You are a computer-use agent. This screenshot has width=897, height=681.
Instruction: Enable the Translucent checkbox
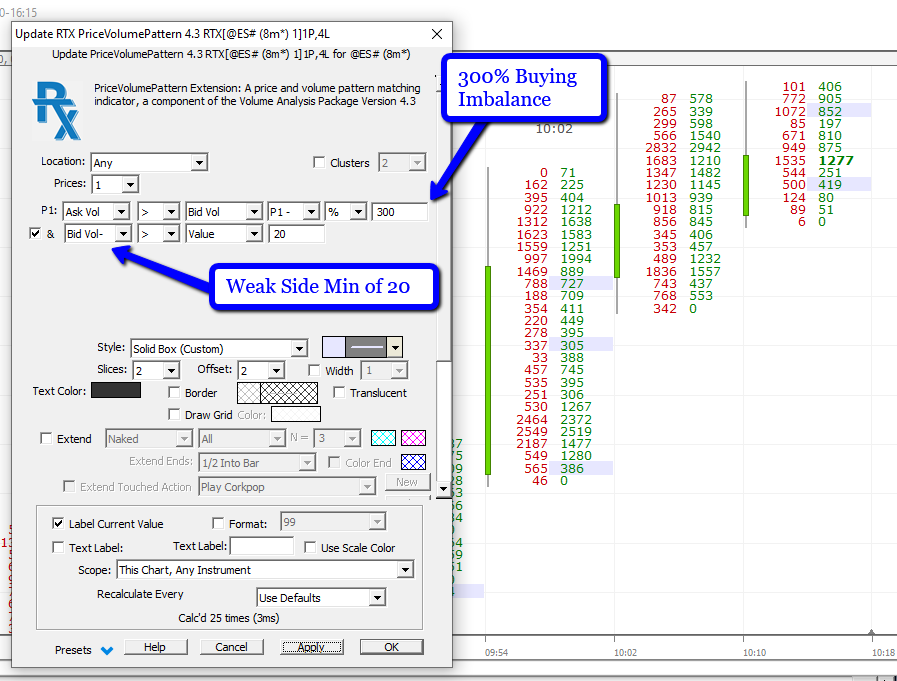tap(339, 393)
